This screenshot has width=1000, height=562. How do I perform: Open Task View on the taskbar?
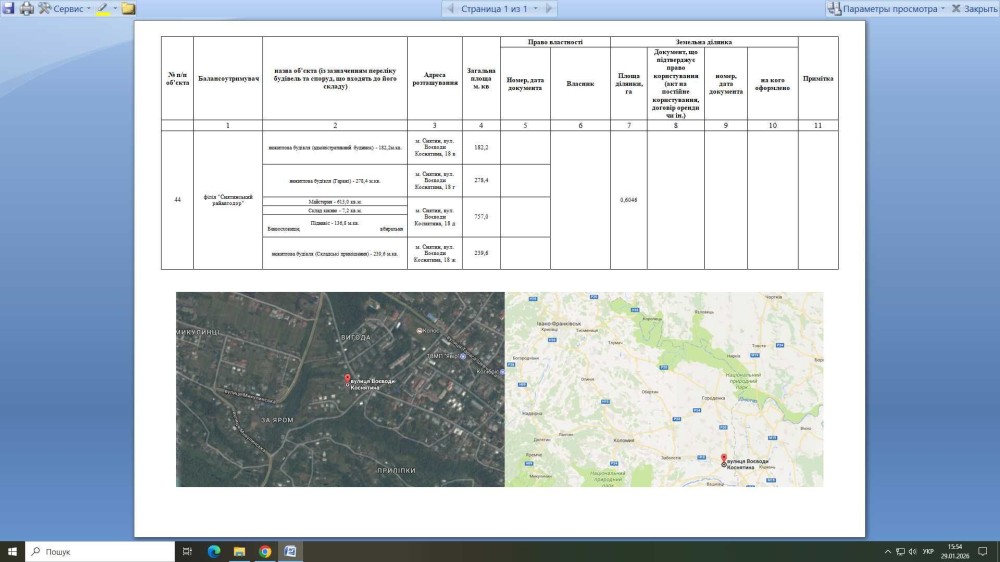[x=187, y=551]
